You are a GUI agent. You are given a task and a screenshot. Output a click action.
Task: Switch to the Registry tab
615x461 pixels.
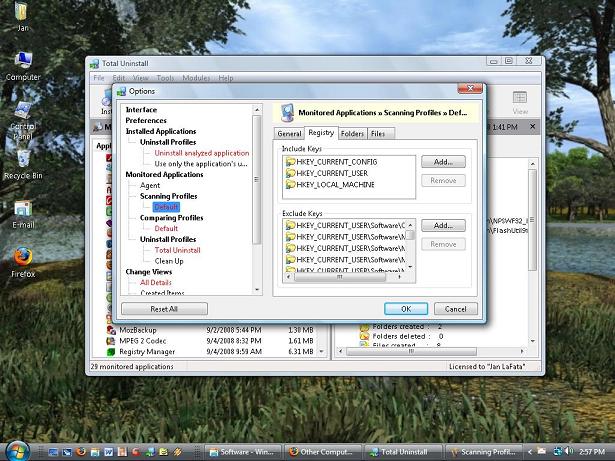coord(321,133)
